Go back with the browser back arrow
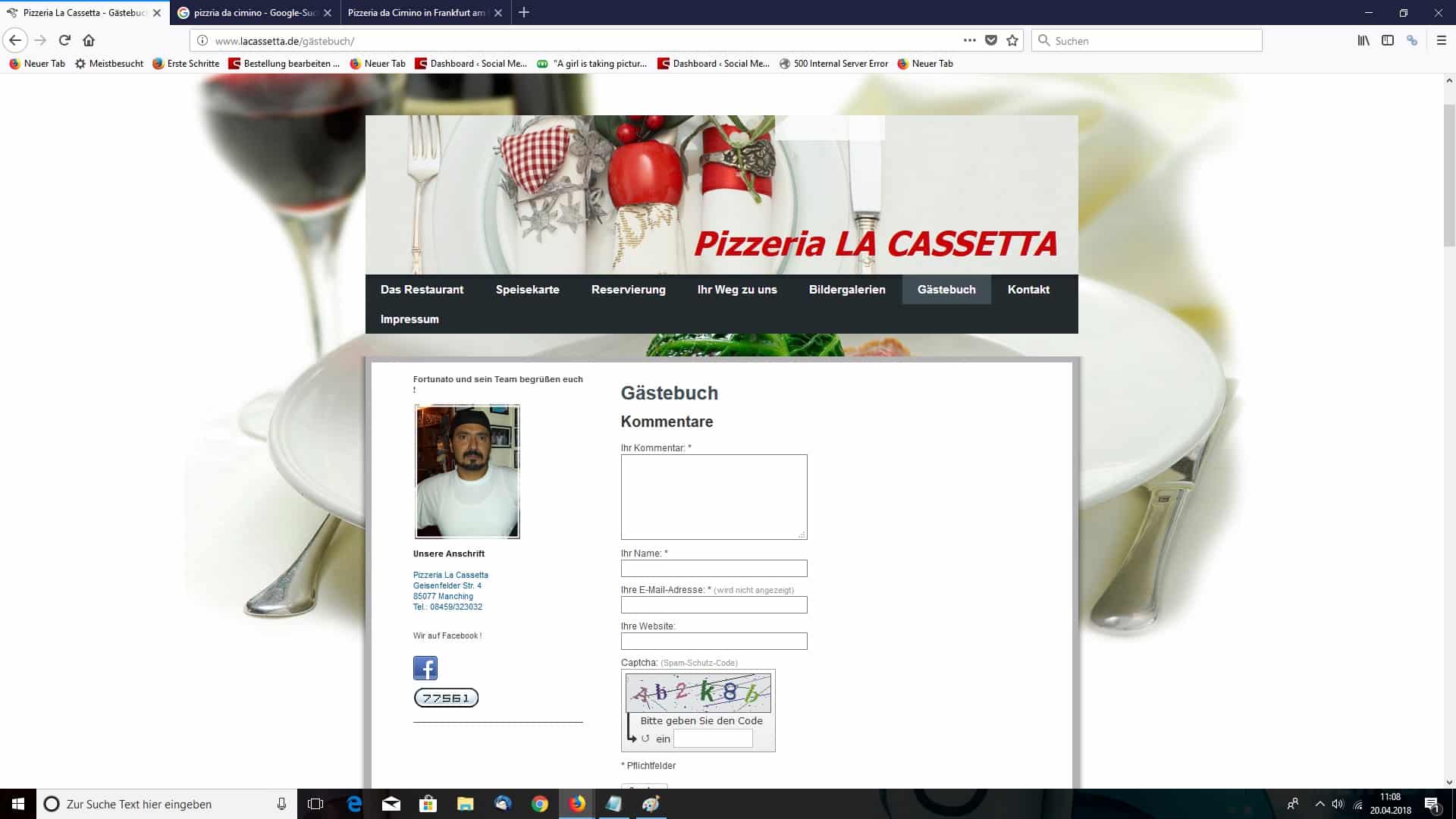 tap(15, 40)
